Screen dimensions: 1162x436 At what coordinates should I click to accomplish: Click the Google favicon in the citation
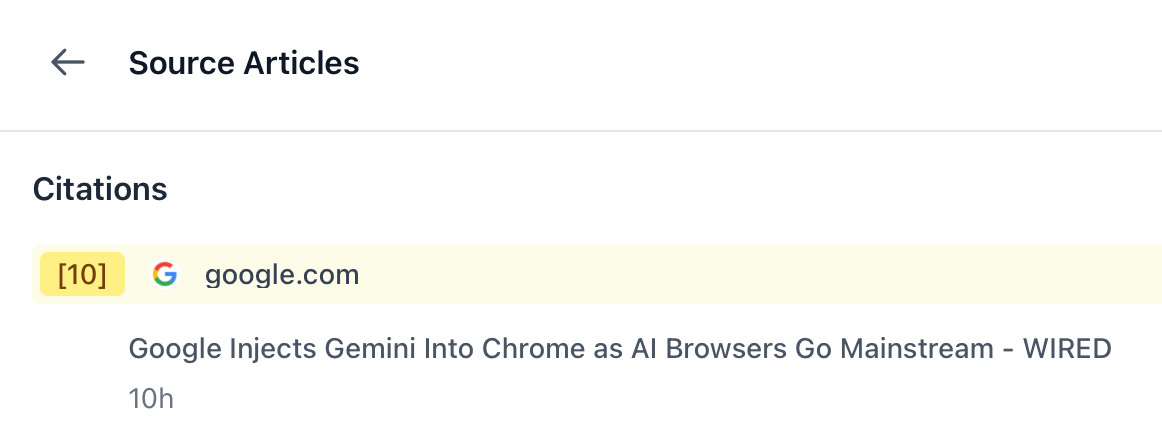(x=165, y=275)
